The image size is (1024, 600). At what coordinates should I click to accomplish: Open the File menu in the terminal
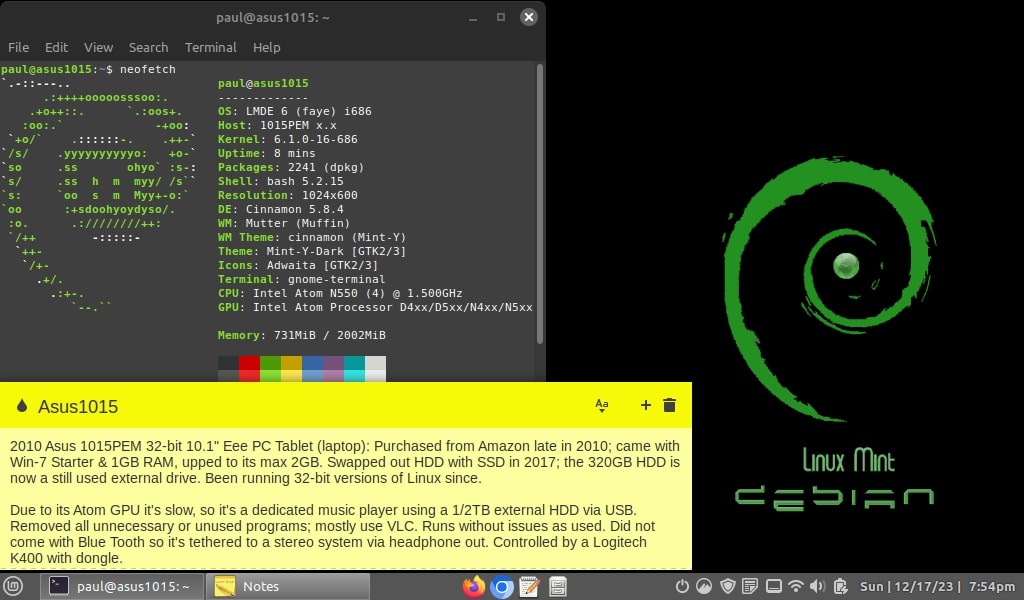[18, 47]
